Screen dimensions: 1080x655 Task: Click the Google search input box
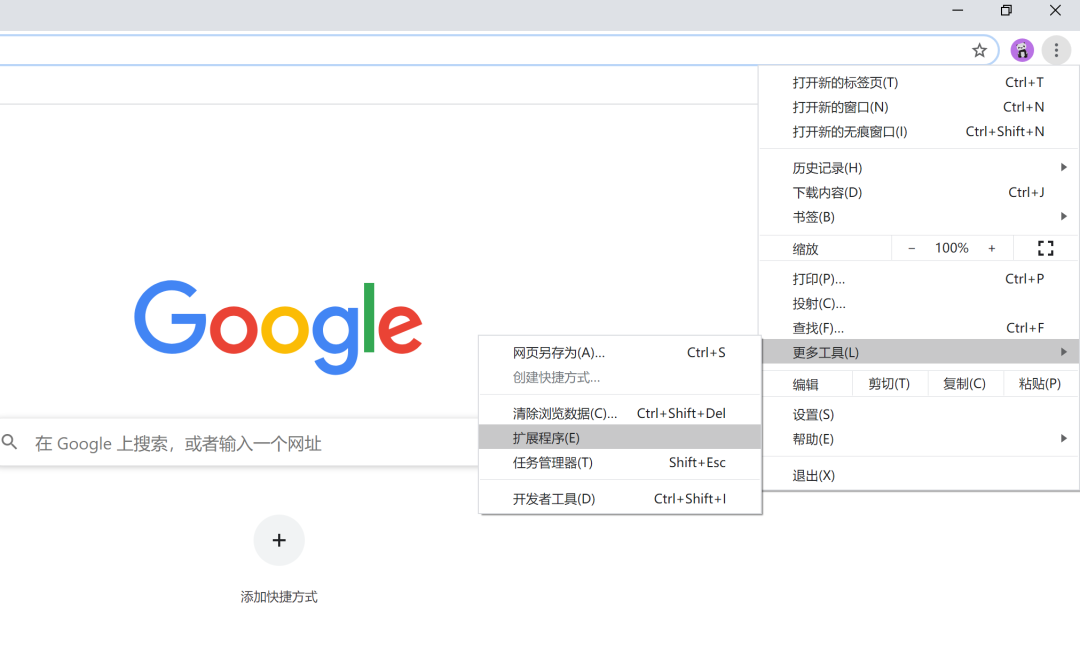(x=239, y=443)
